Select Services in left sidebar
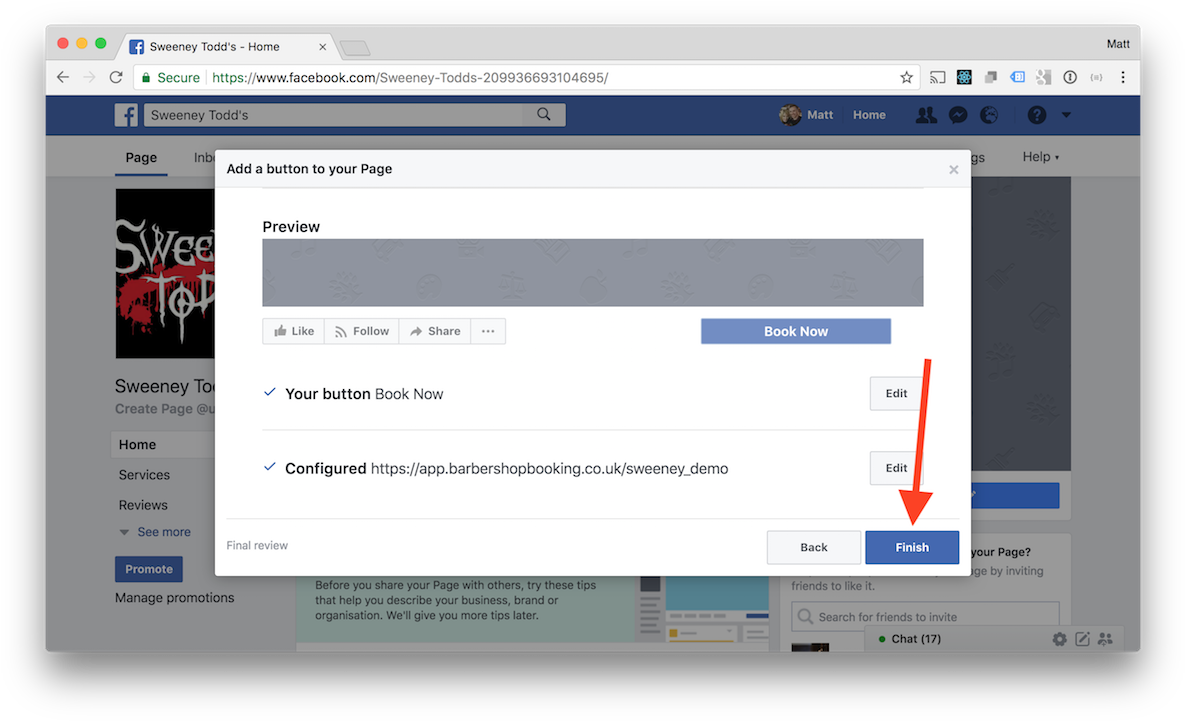The width and height of the screenshot is (1185, 721). click(144, 475)
